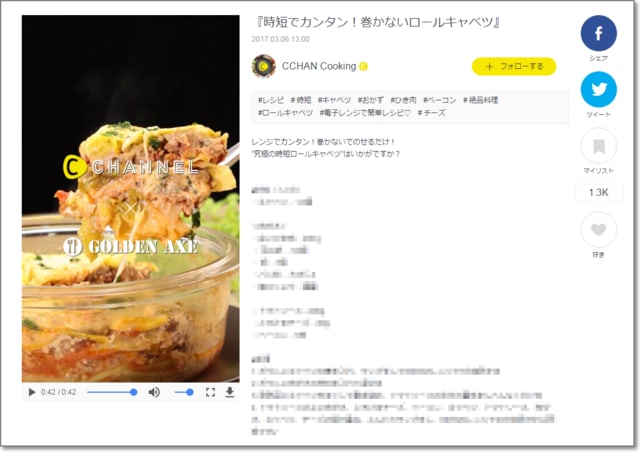640x452 pixels.
Task: Tweet this recipe via Twitter icon
Action: pos(598,89)
